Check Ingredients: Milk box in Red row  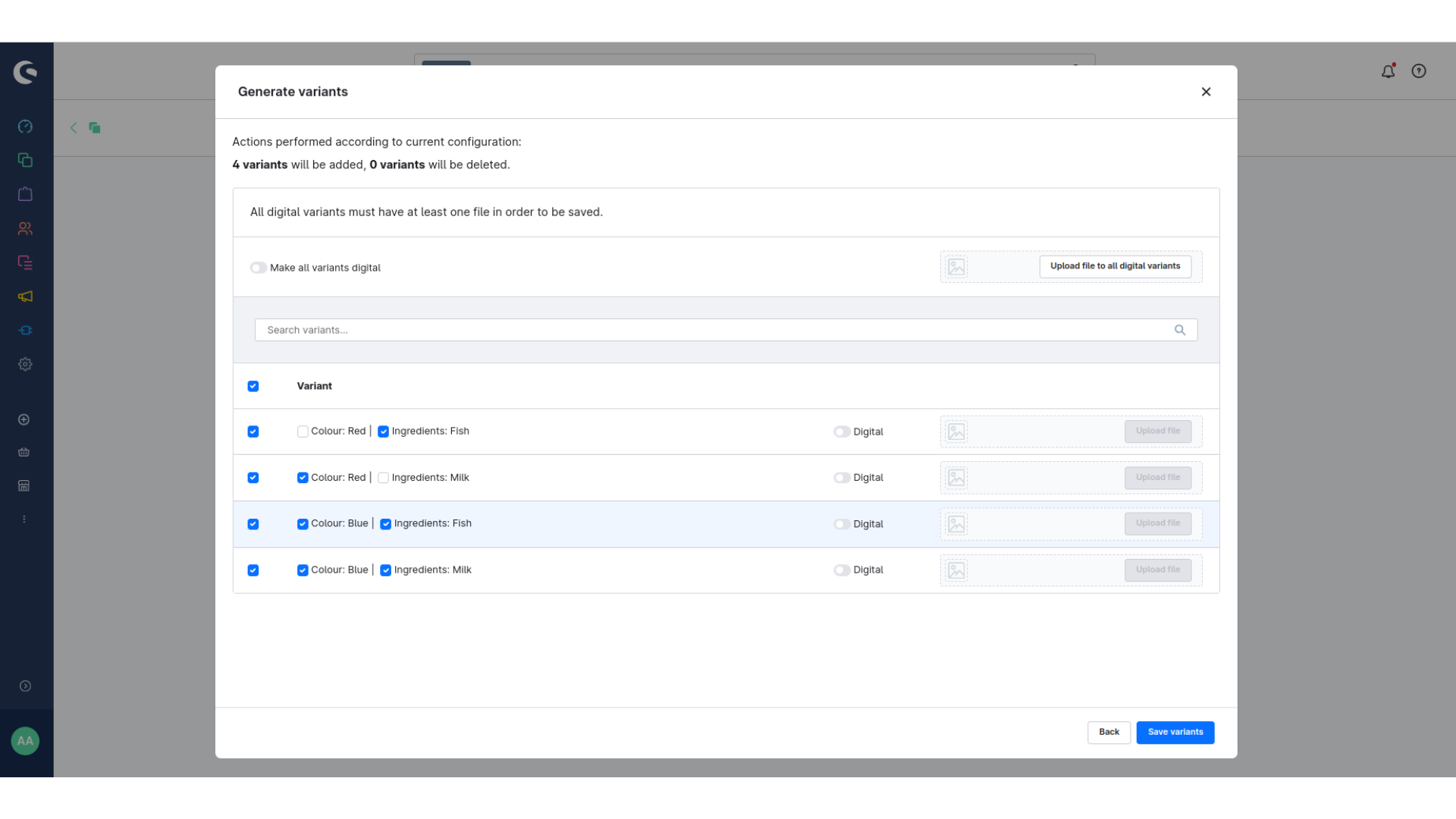click(383, 478)
